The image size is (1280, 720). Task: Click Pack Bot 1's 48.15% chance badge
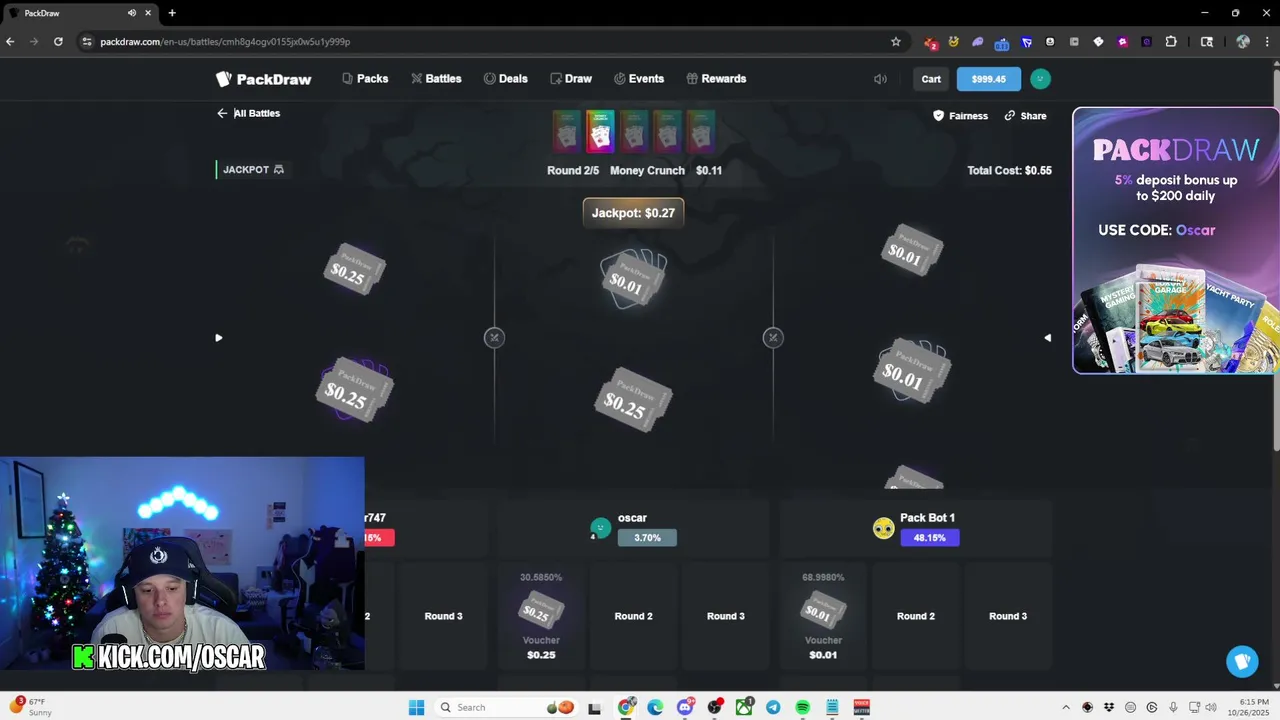[929, 537]
